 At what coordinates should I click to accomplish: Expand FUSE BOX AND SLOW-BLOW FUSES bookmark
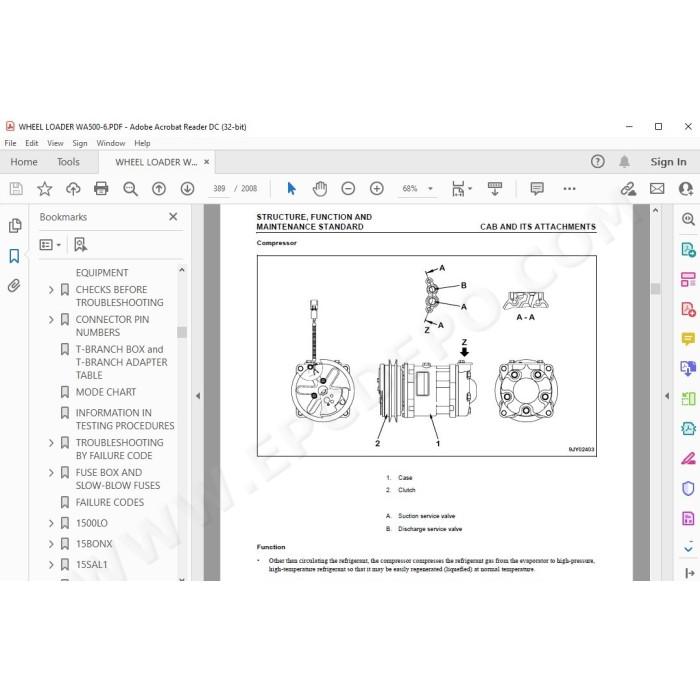(51, 473)
